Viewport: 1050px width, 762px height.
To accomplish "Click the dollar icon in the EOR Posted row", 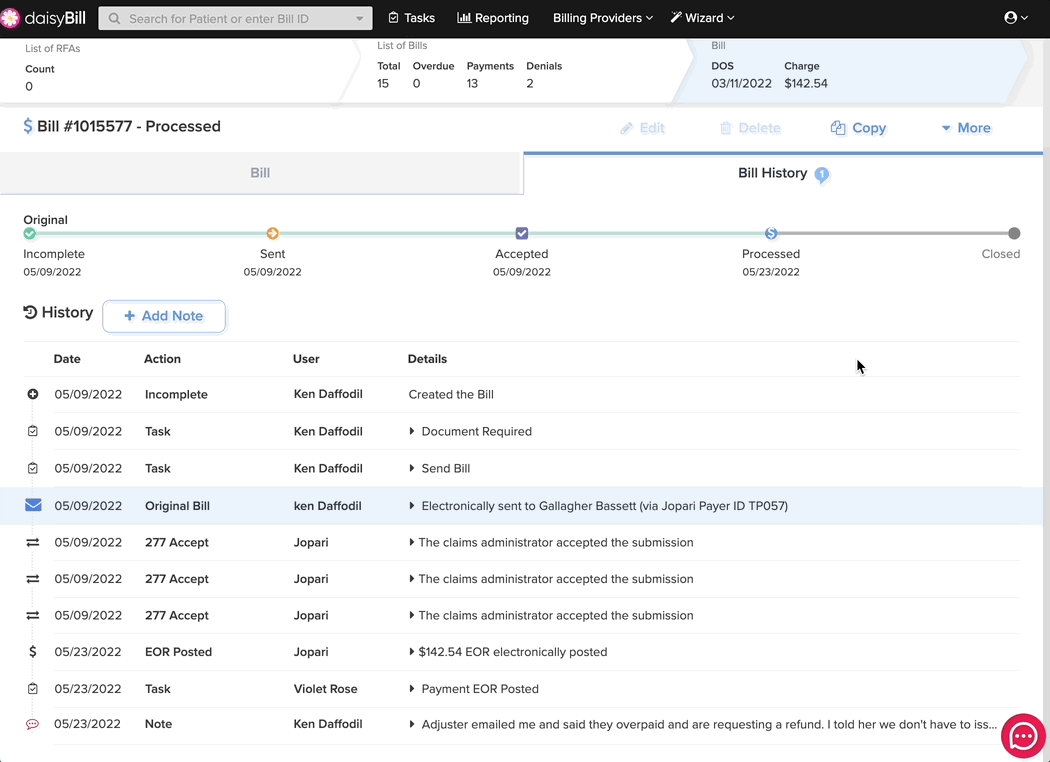I will [x=33, y=652].
